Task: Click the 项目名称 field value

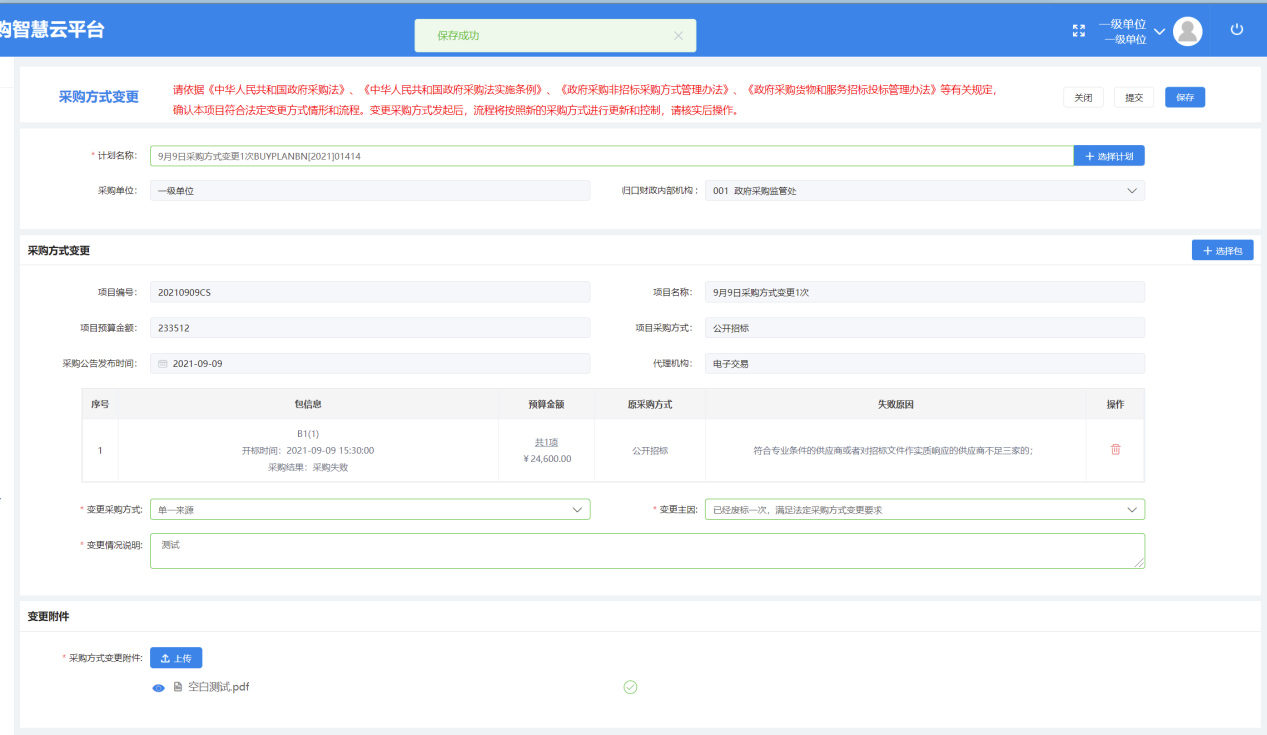Action: [x=925, y=292]
